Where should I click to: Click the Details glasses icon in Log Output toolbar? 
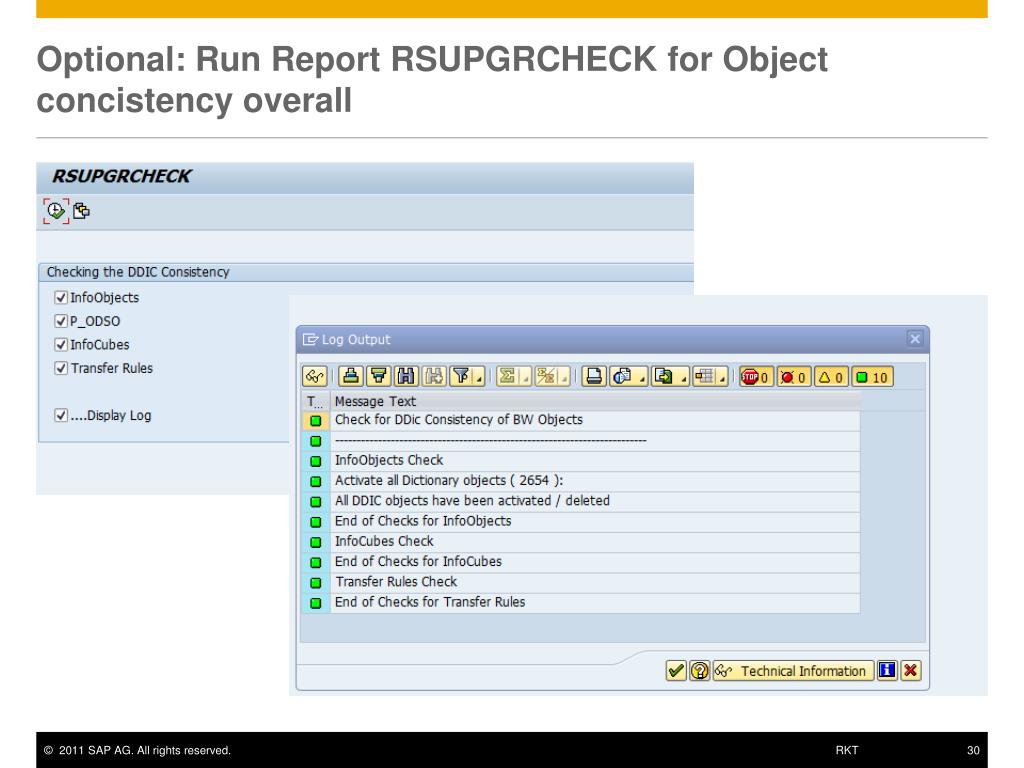[315, 377]
